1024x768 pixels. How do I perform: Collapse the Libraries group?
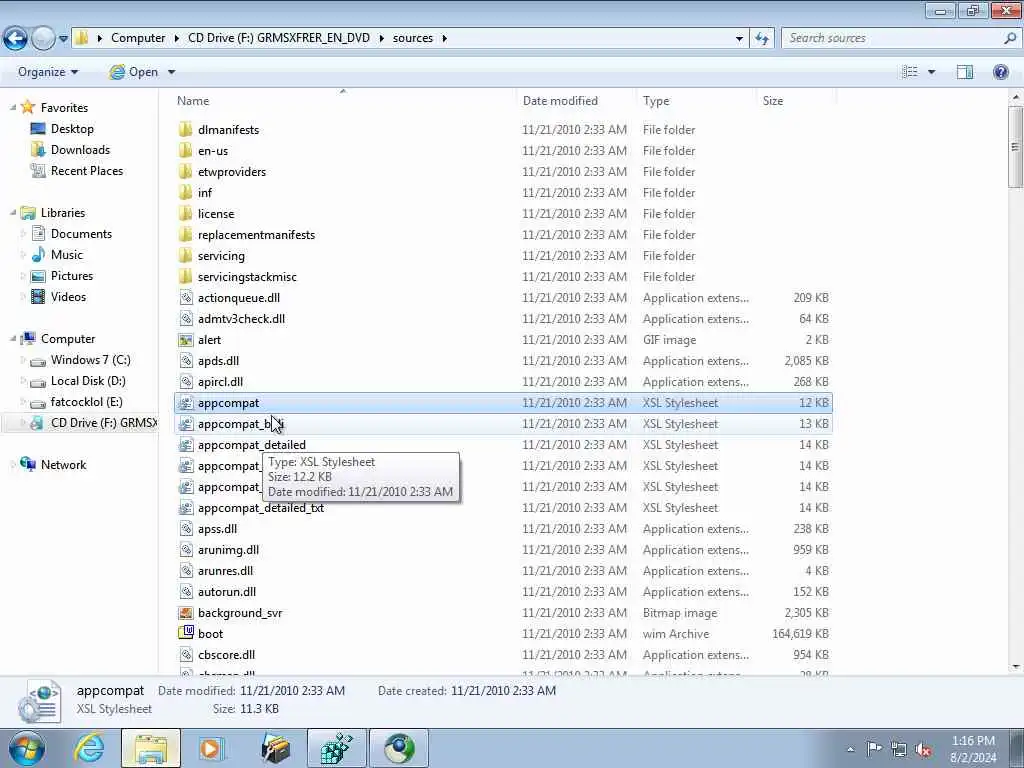click(13, 213)
